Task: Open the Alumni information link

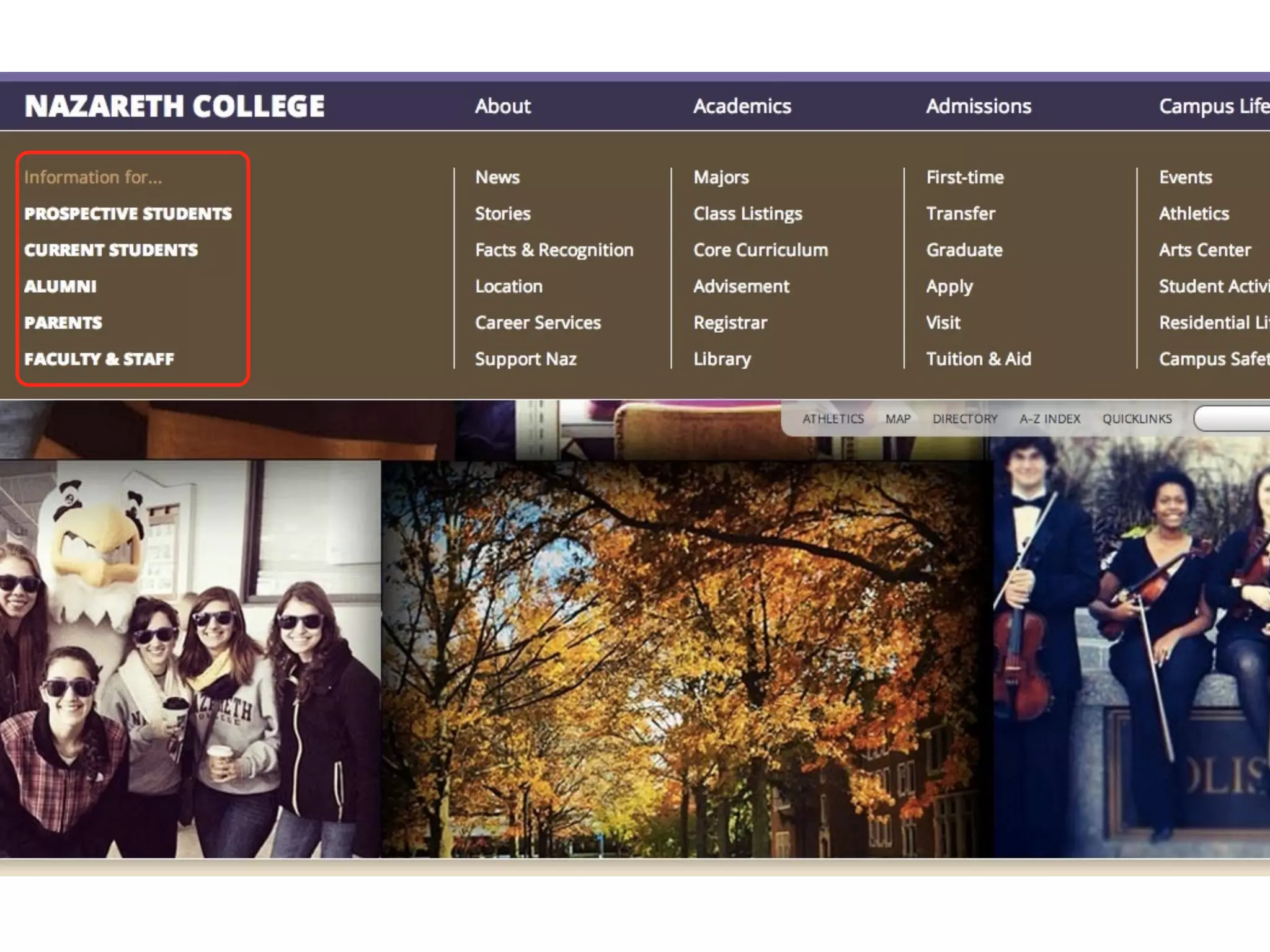Action: tap(60, 286)
